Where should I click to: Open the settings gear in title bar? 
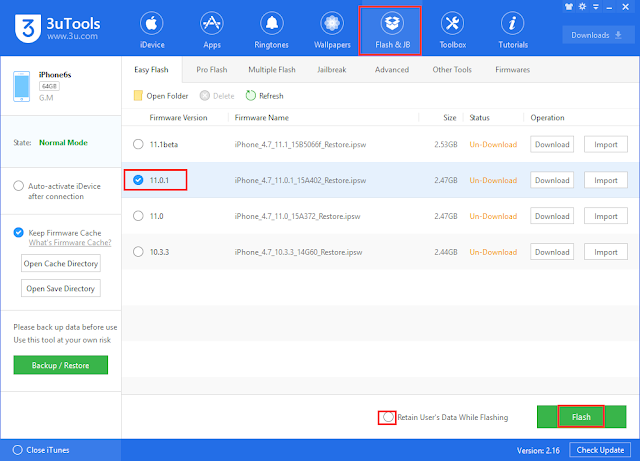point(582,7)
